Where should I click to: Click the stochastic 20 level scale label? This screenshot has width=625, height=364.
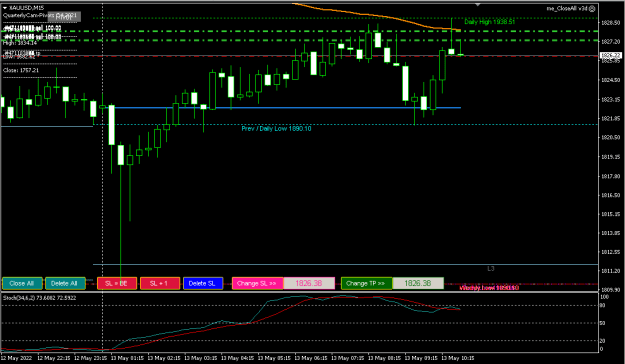(602, 341)
